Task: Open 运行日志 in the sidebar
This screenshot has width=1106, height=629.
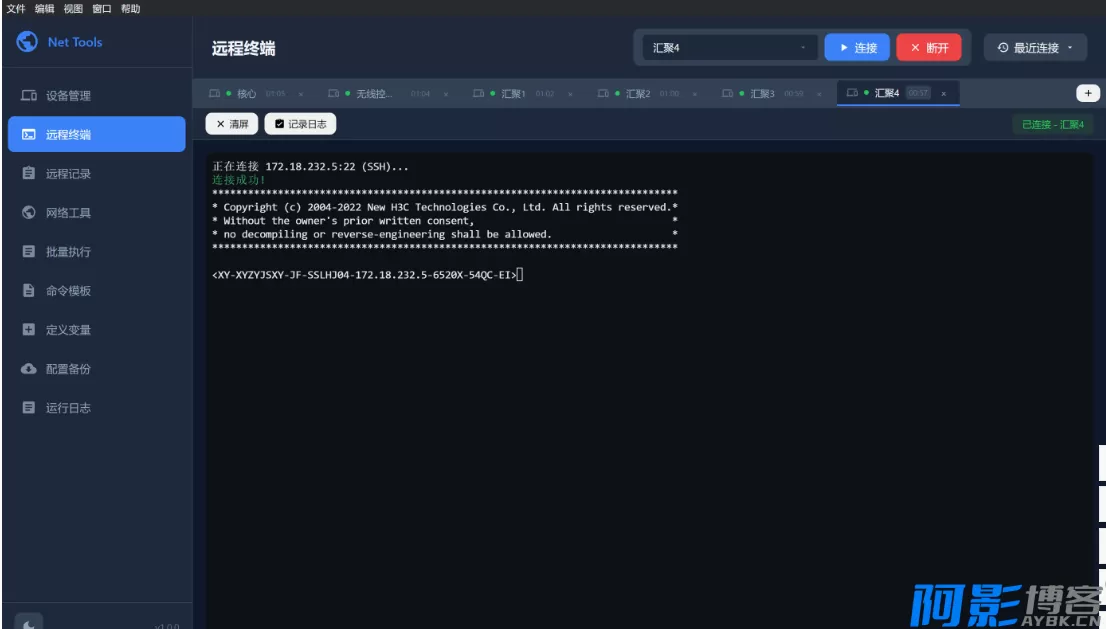Action: click(x=68, y=408)
